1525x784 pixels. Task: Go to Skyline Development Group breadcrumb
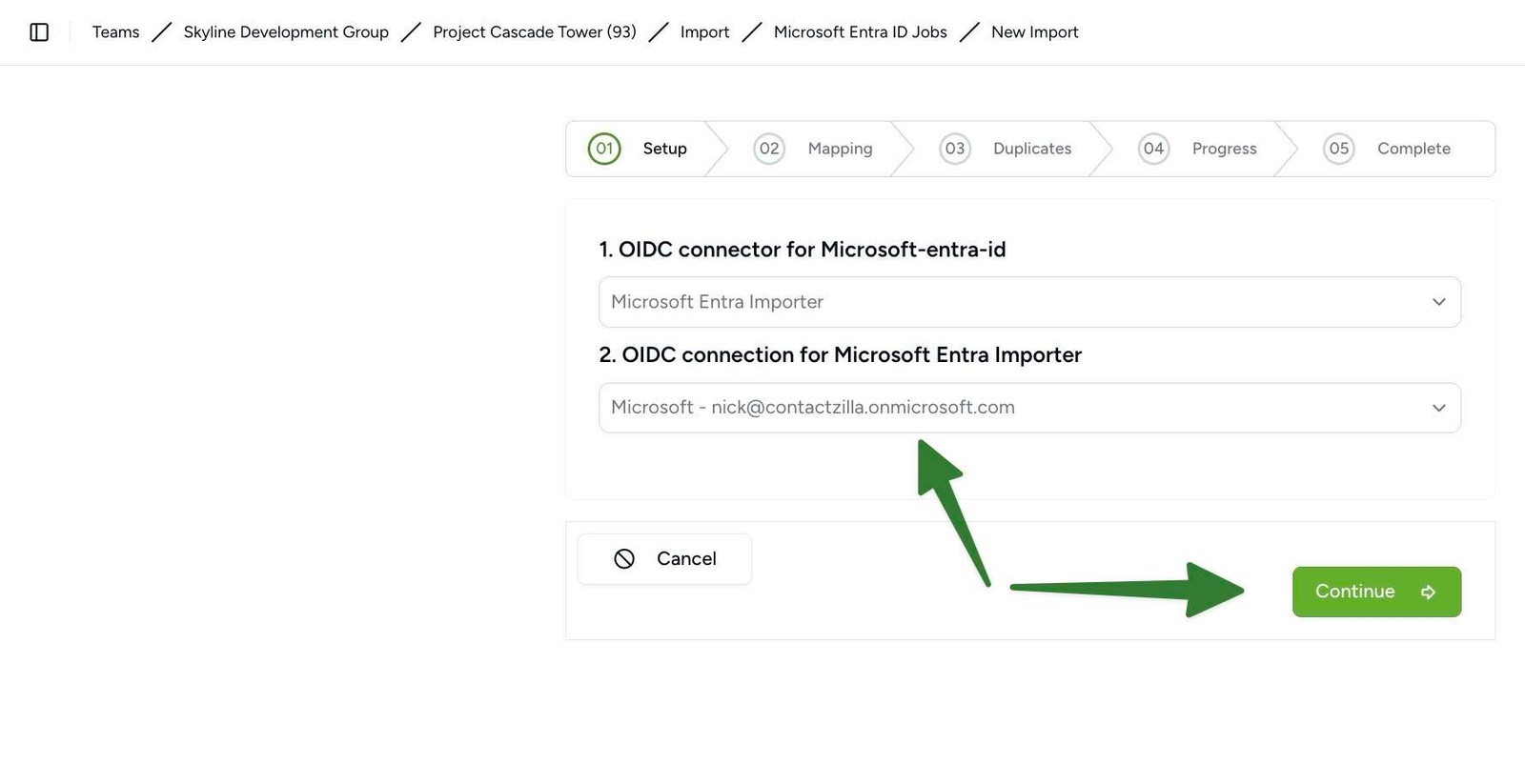(286, 32)
